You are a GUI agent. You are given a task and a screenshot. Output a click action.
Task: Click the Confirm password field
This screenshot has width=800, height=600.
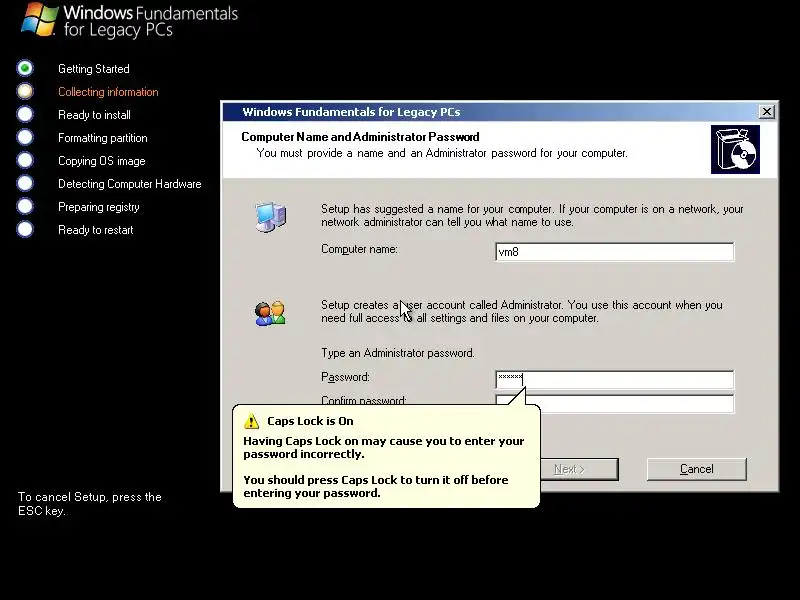click(614, 404)
